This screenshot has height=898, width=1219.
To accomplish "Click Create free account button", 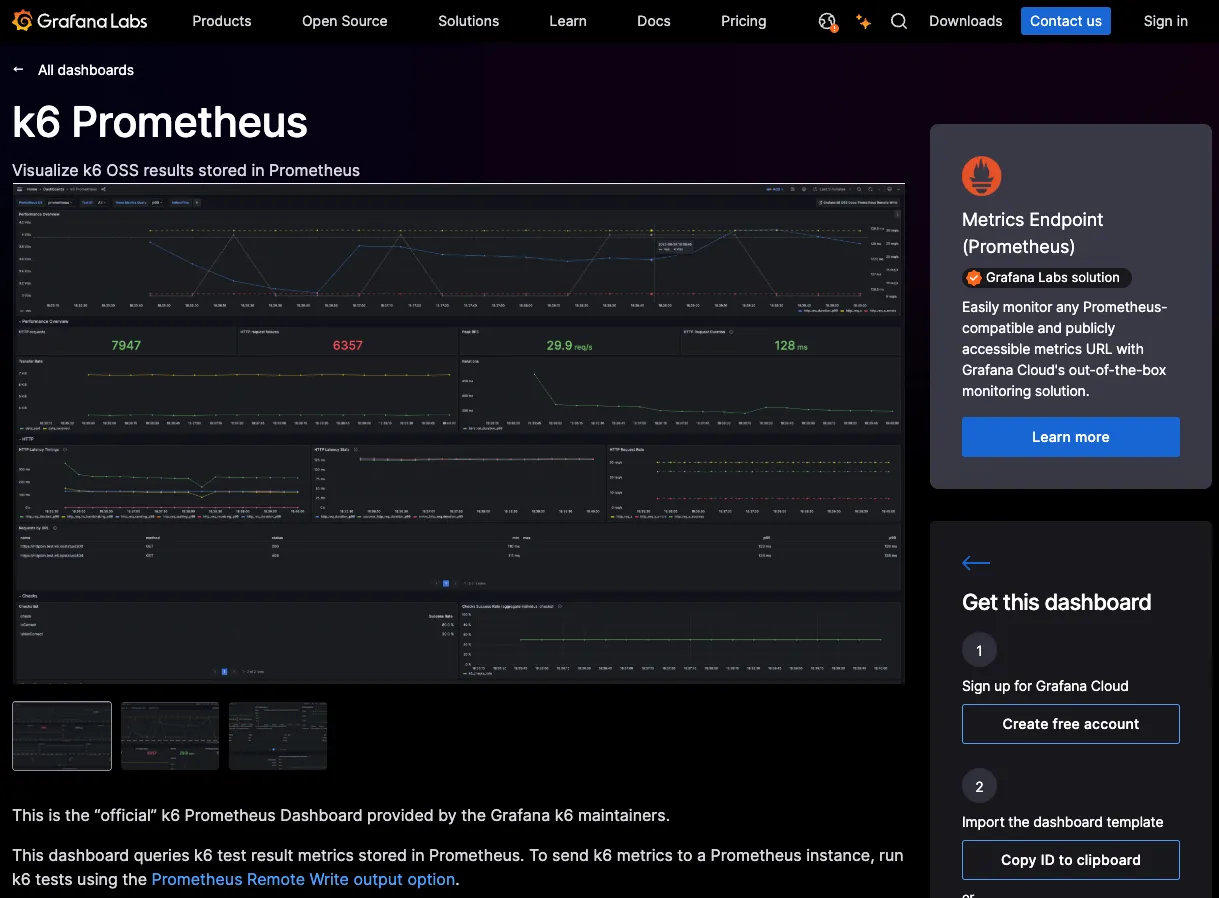I will [x=1071, y=724].
